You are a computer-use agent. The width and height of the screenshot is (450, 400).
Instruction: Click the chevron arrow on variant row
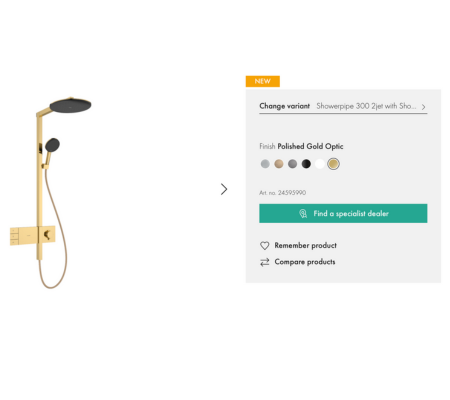tap(423, 107)
